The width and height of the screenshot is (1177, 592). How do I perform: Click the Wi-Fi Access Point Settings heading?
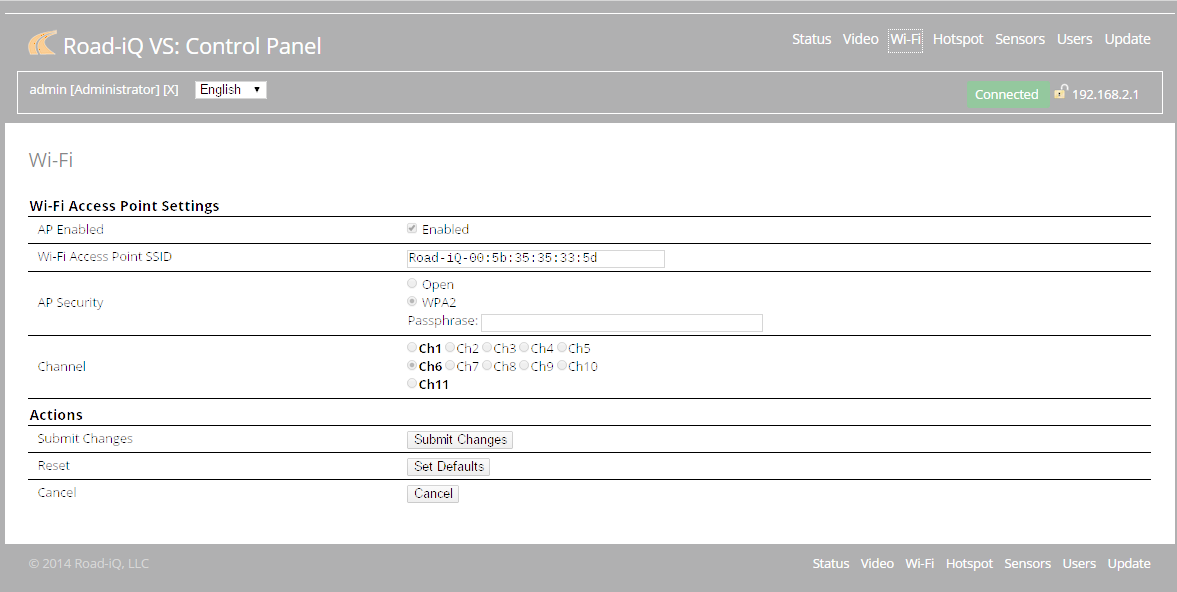(124, 206)
